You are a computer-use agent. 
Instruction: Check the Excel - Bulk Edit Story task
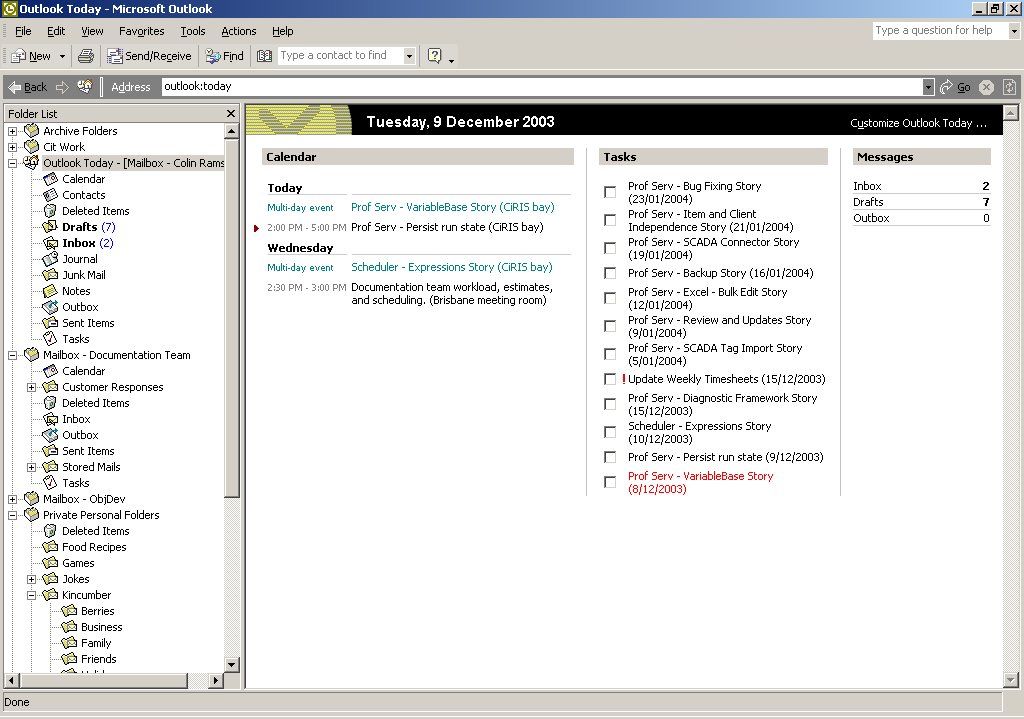610,298
